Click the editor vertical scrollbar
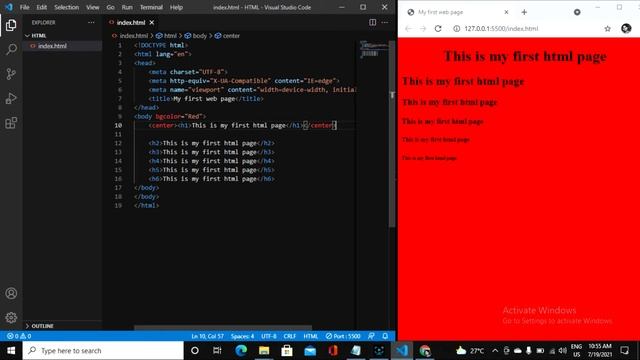The image size is (640, 360). coord(392,135)
